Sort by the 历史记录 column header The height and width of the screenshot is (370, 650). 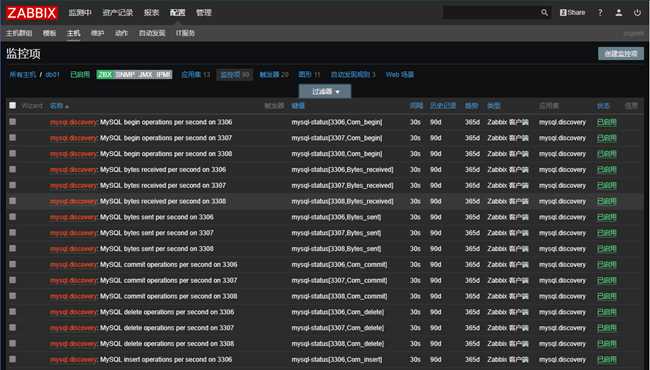(x=443, y=106)
